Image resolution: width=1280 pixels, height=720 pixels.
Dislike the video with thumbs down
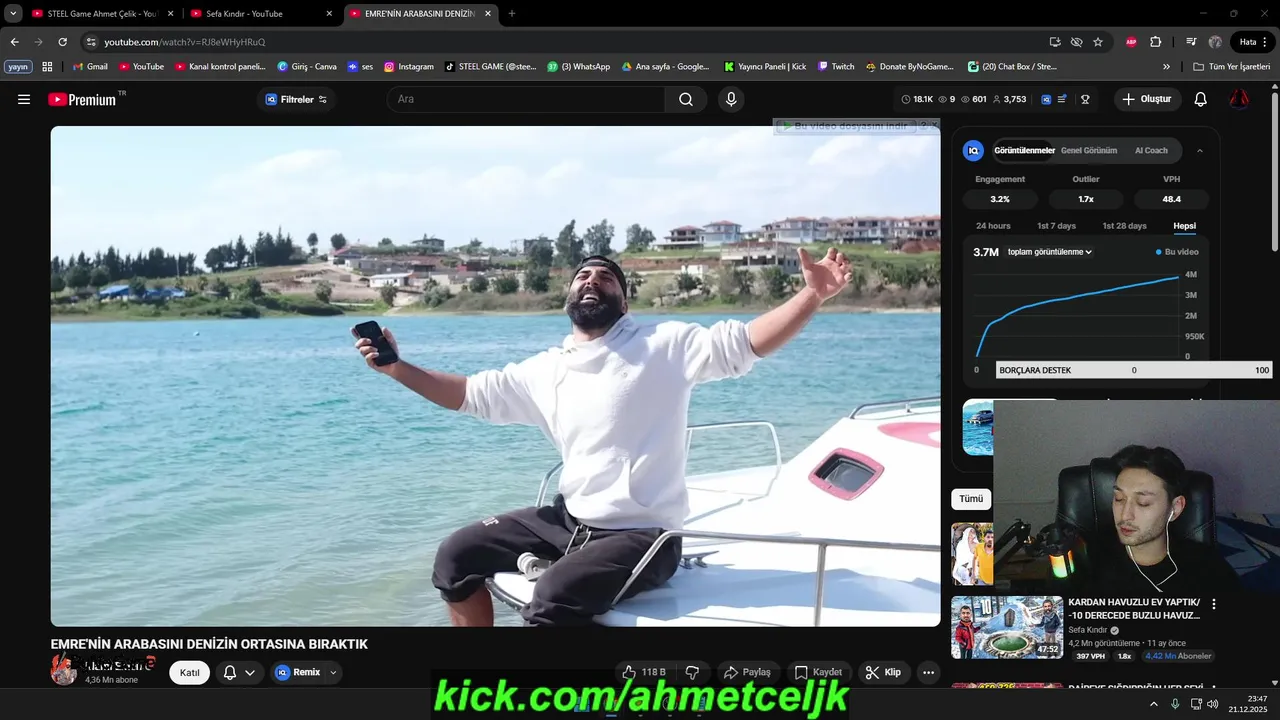tap(691, 672)
